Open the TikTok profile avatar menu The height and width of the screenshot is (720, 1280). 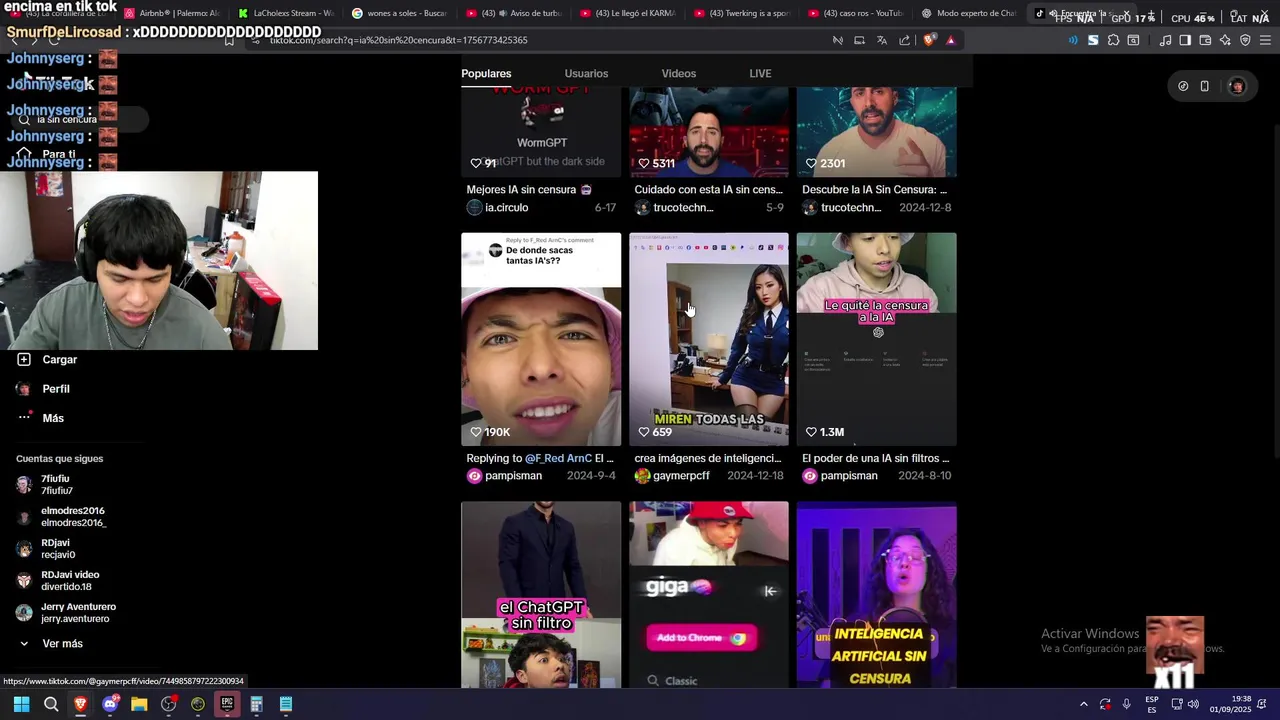(1237, 86)
